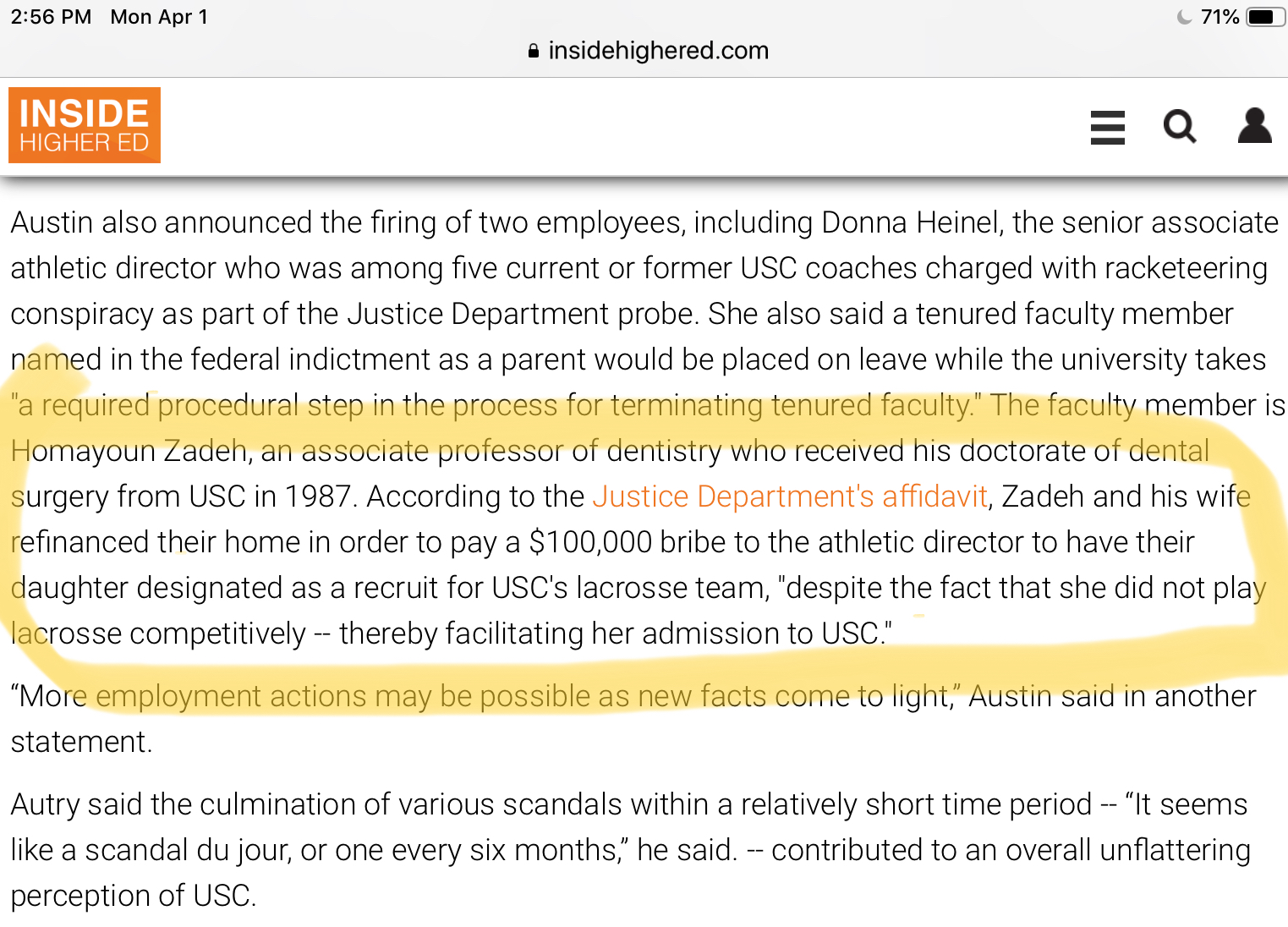Click the words "perception of USC."
1288x927 pixels.
pos(133,896)
